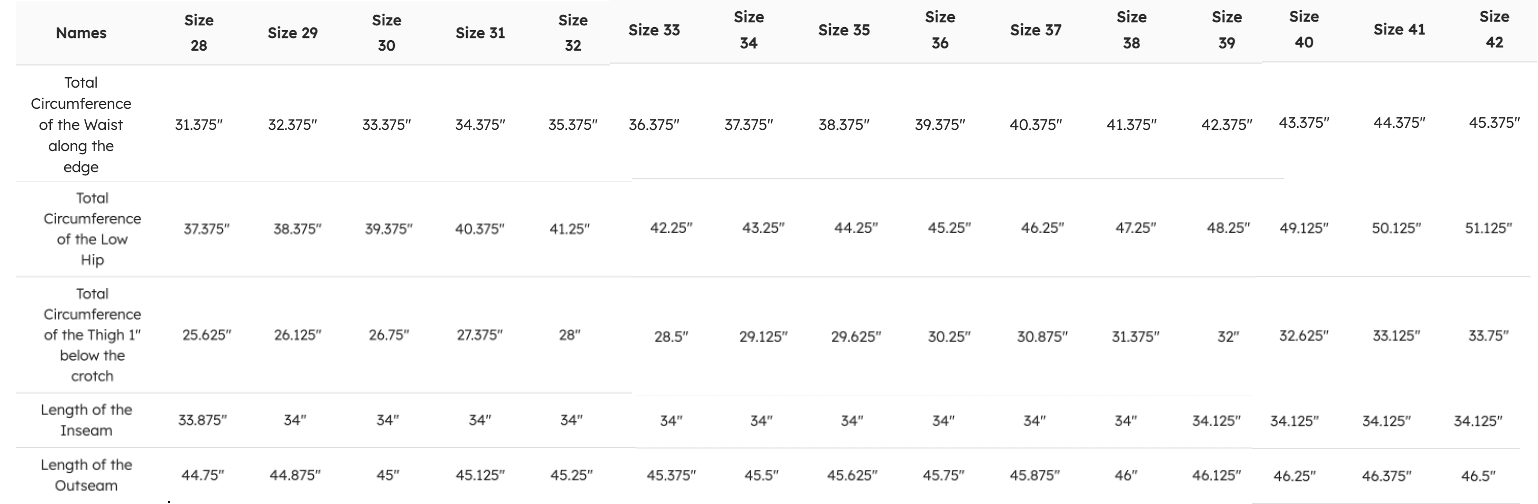Image resolution: width=1538 pixels, height=504 pixels.
Task: Select the waist value 45.375″ for Size 42
Action: 1494,123
